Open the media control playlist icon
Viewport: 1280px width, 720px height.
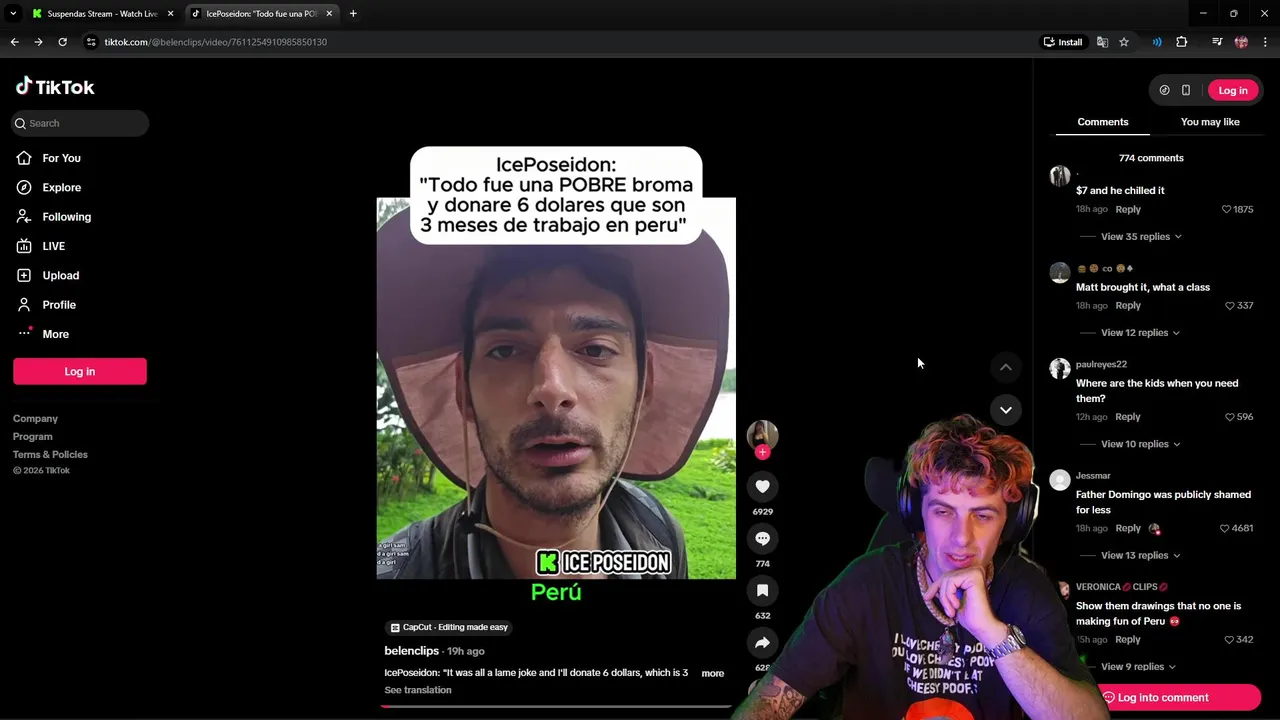(x=1217, y=42)
